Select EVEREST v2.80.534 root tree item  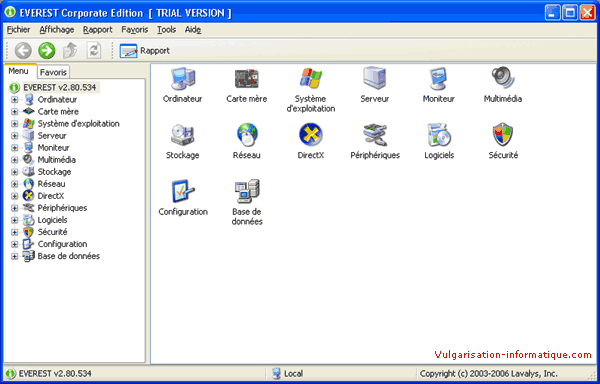[59, 87]
